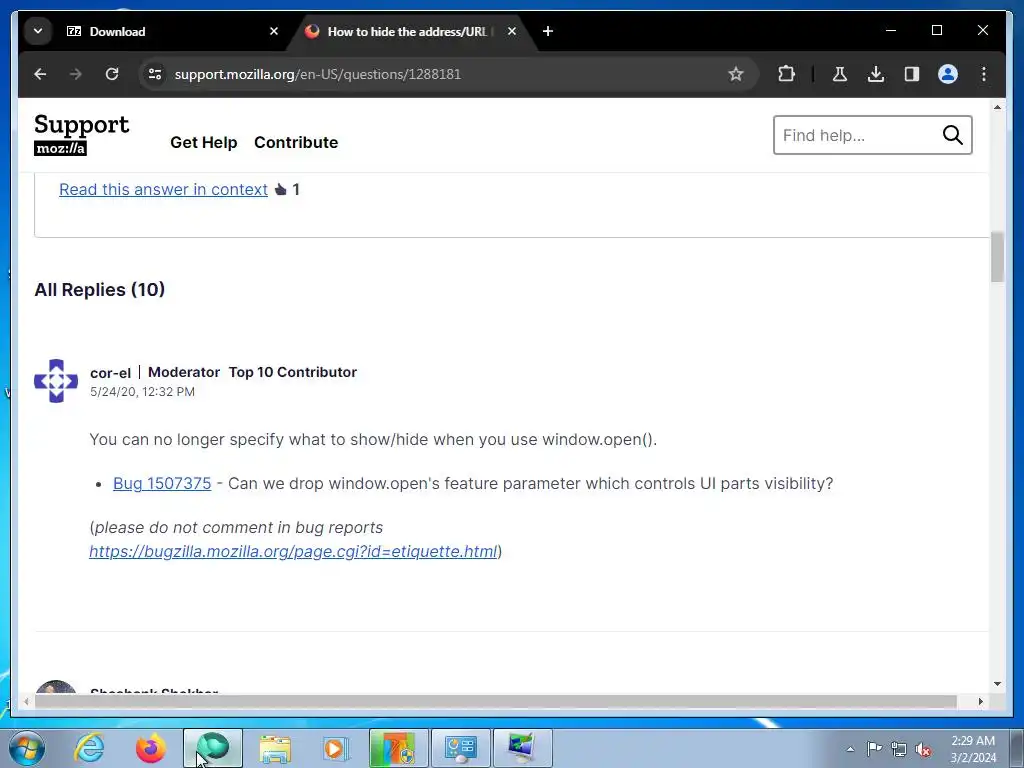The image size is (1024, 768).
Task: Go to Mozilla Support home logo
Action: click(82, 135)
